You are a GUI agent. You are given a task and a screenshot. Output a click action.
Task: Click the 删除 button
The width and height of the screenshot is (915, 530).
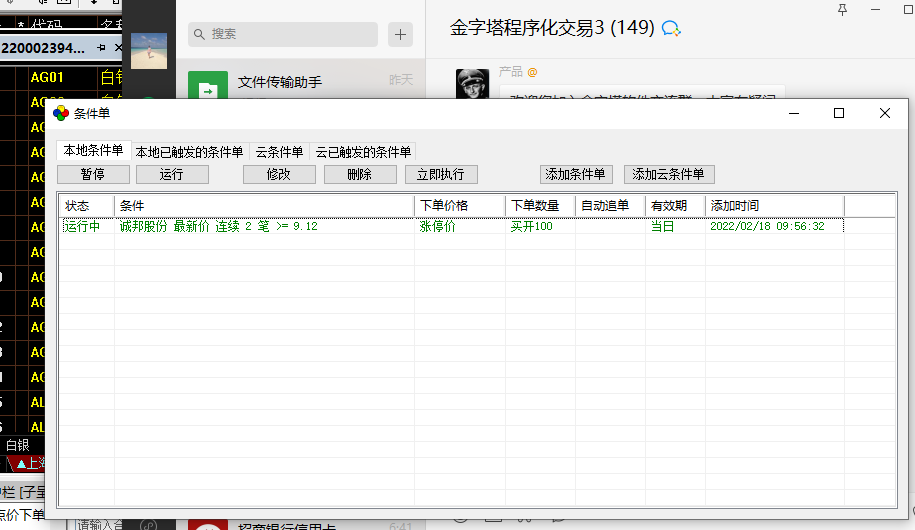click(360, 175)
